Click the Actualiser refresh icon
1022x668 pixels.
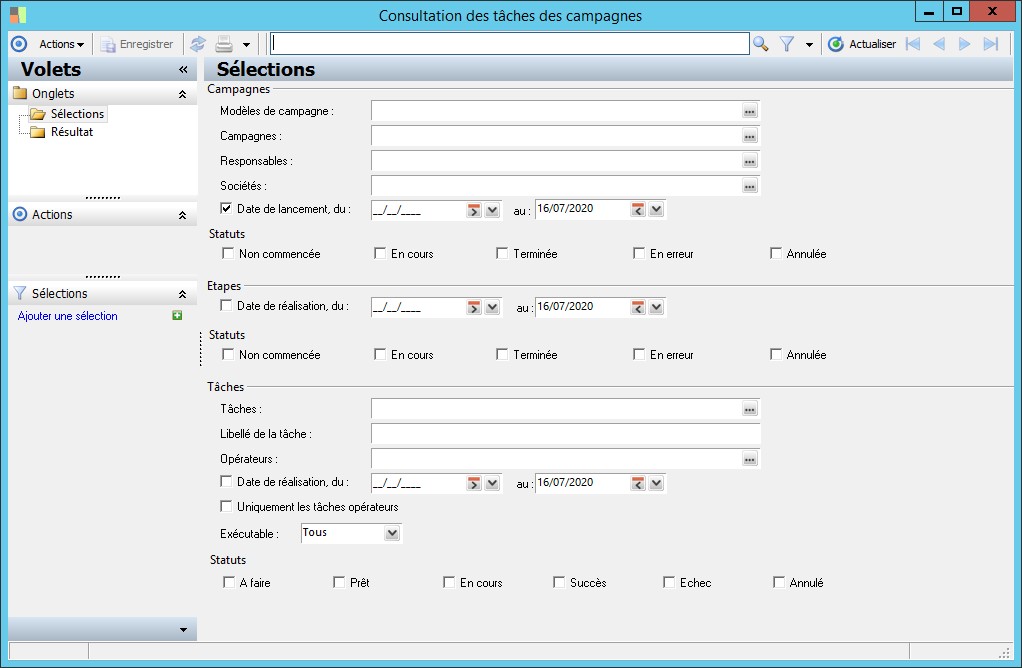pos(836,44)
